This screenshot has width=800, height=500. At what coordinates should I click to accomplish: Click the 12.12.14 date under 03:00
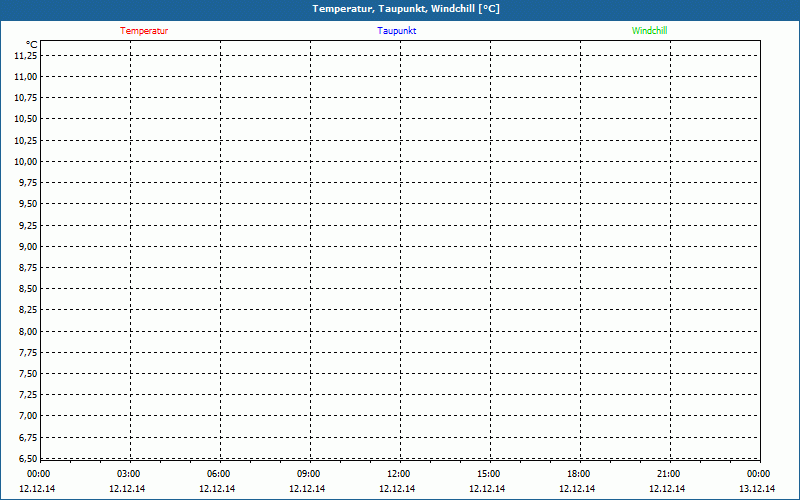[127, 489]
